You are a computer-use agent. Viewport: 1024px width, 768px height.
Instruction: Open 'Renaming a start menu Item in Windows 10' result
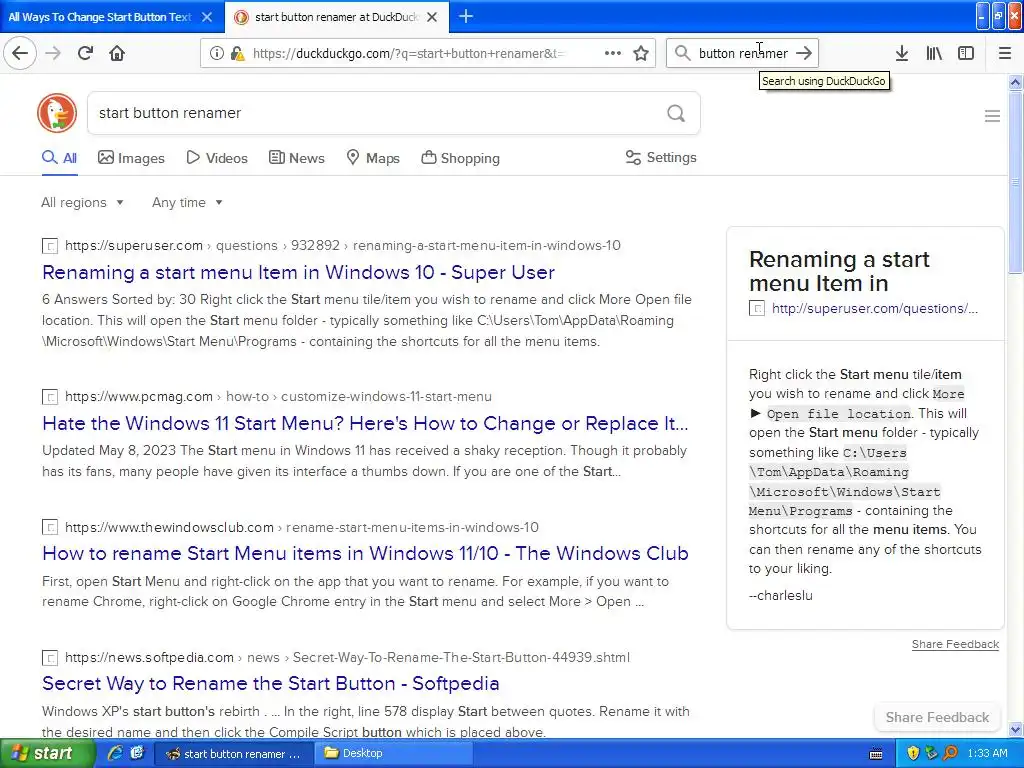(298, 272)
